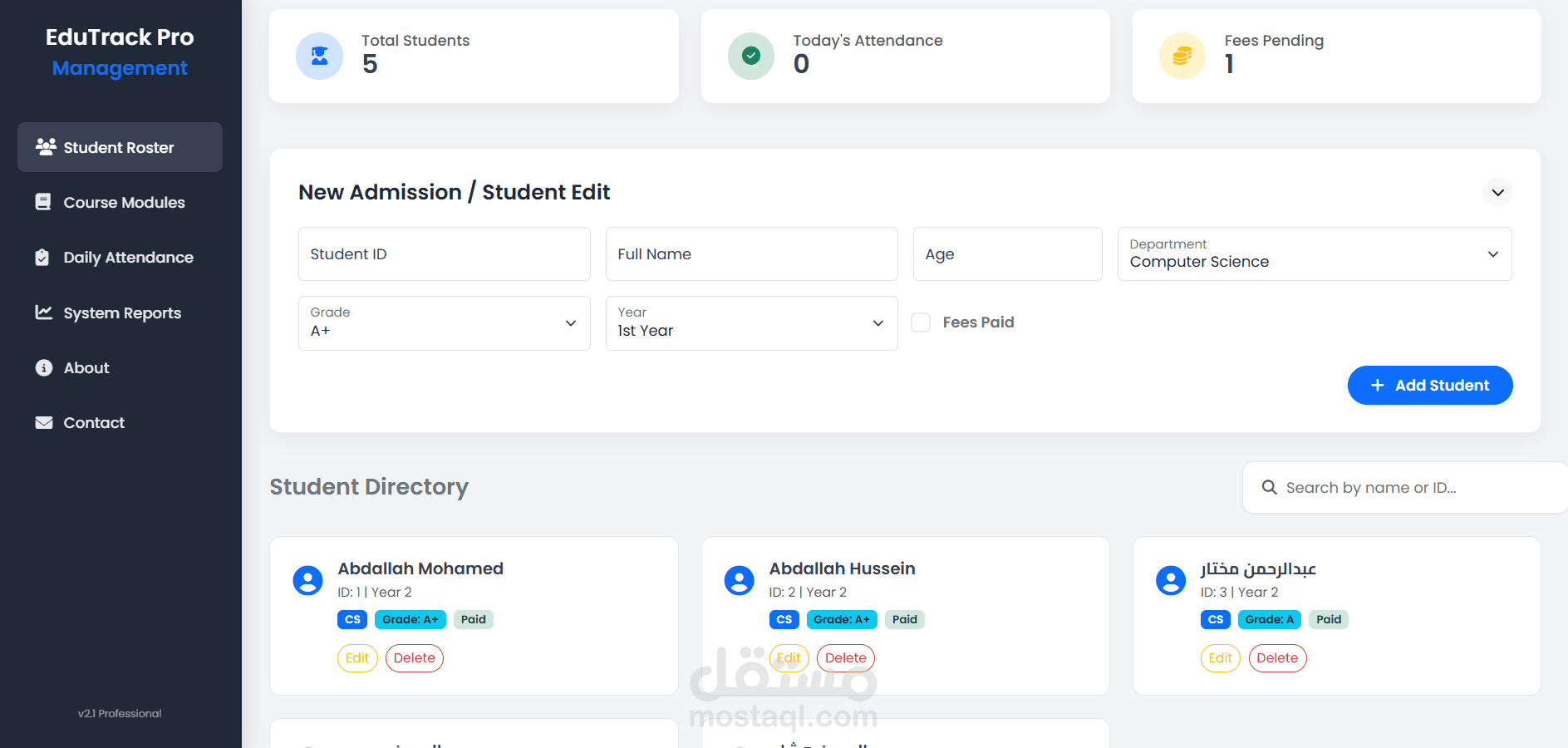Select the Daily Attendance clipboard icon

[x=43, y=257]
